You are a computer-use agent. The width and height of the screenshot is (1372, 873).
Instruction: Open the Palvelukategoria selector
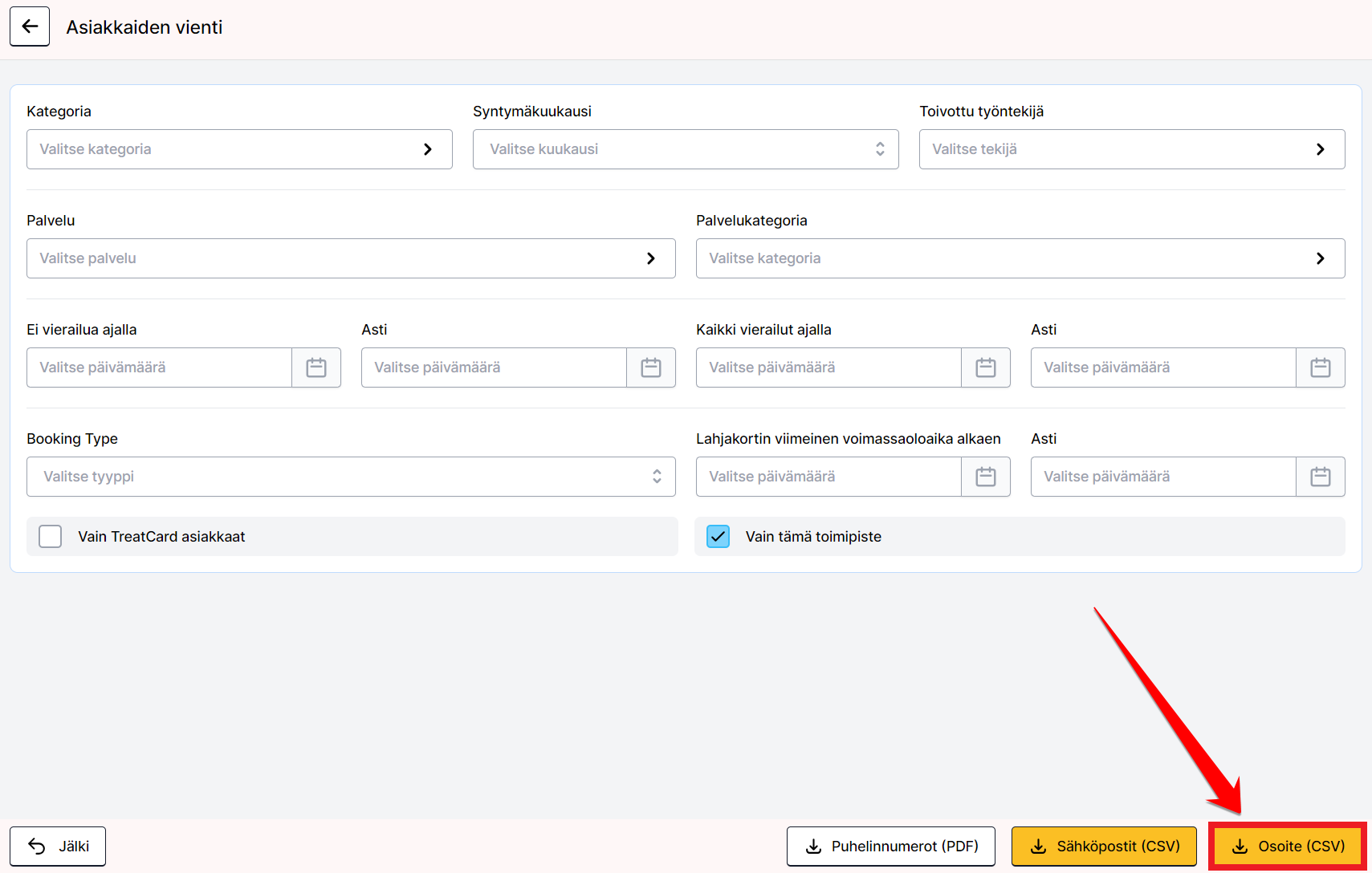click(x=1020, y=258)
